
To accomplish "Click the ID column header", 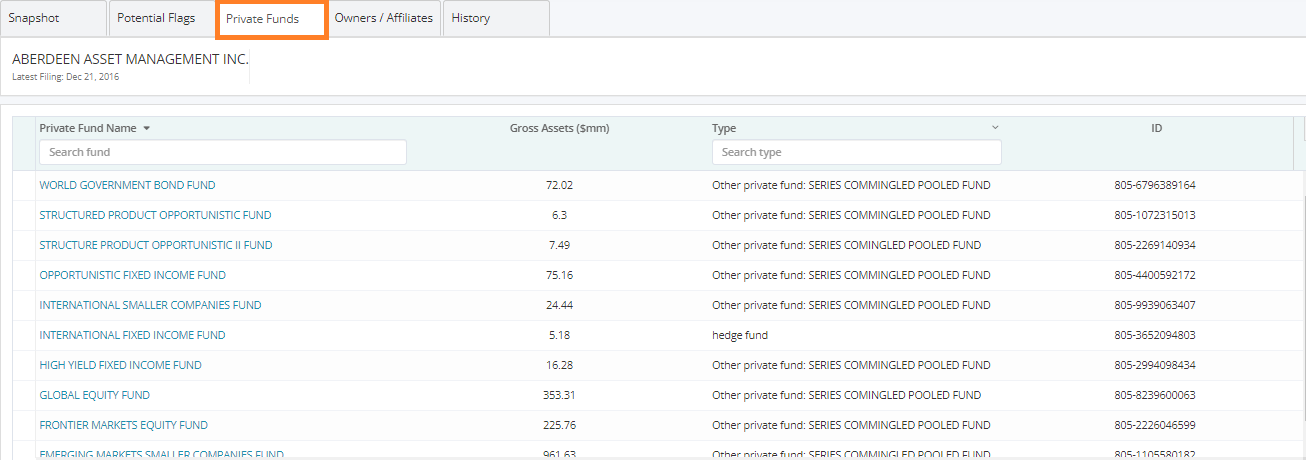I will pyautogui.click(x=1156, y=128).
